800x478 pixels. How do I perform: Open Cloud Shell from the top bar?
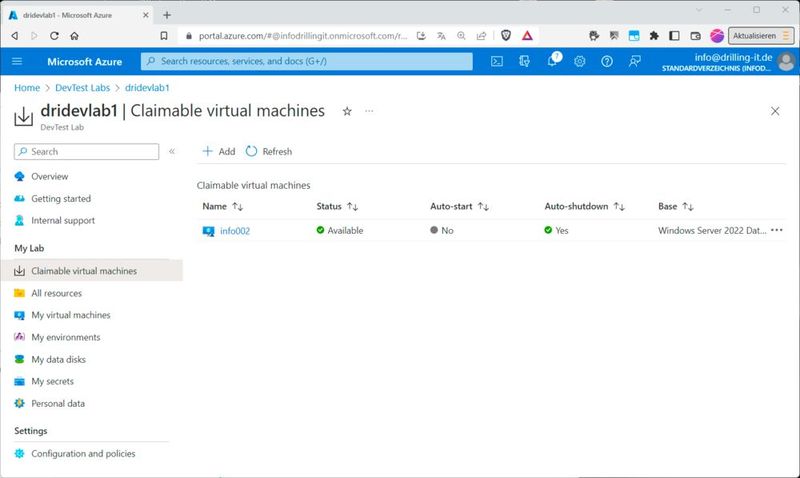click(x=496, y=61)
